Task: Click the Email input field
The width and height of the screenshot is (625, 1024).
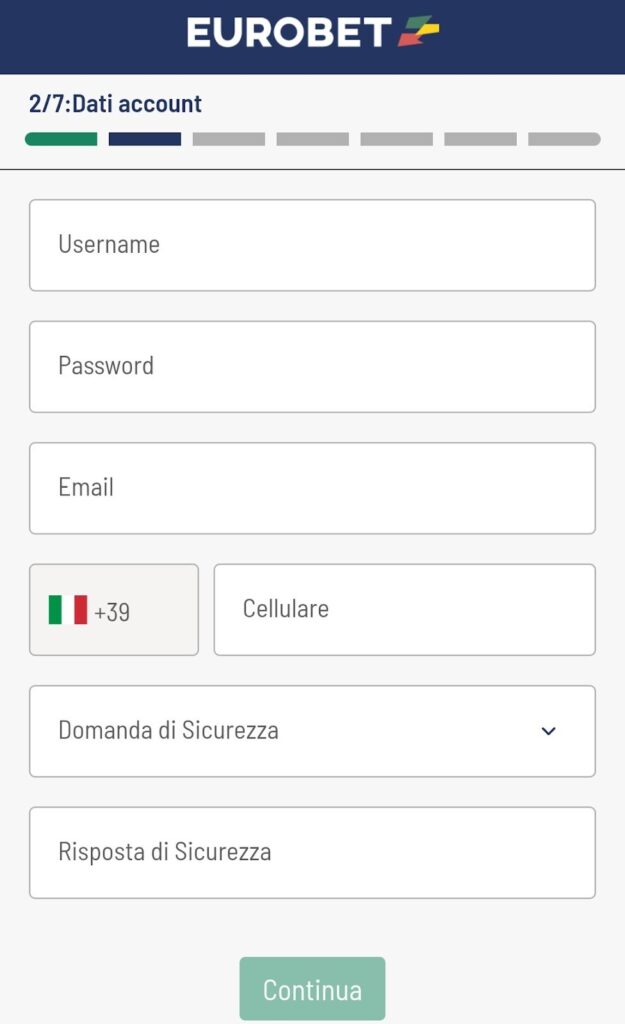Action: coord(312,487)
